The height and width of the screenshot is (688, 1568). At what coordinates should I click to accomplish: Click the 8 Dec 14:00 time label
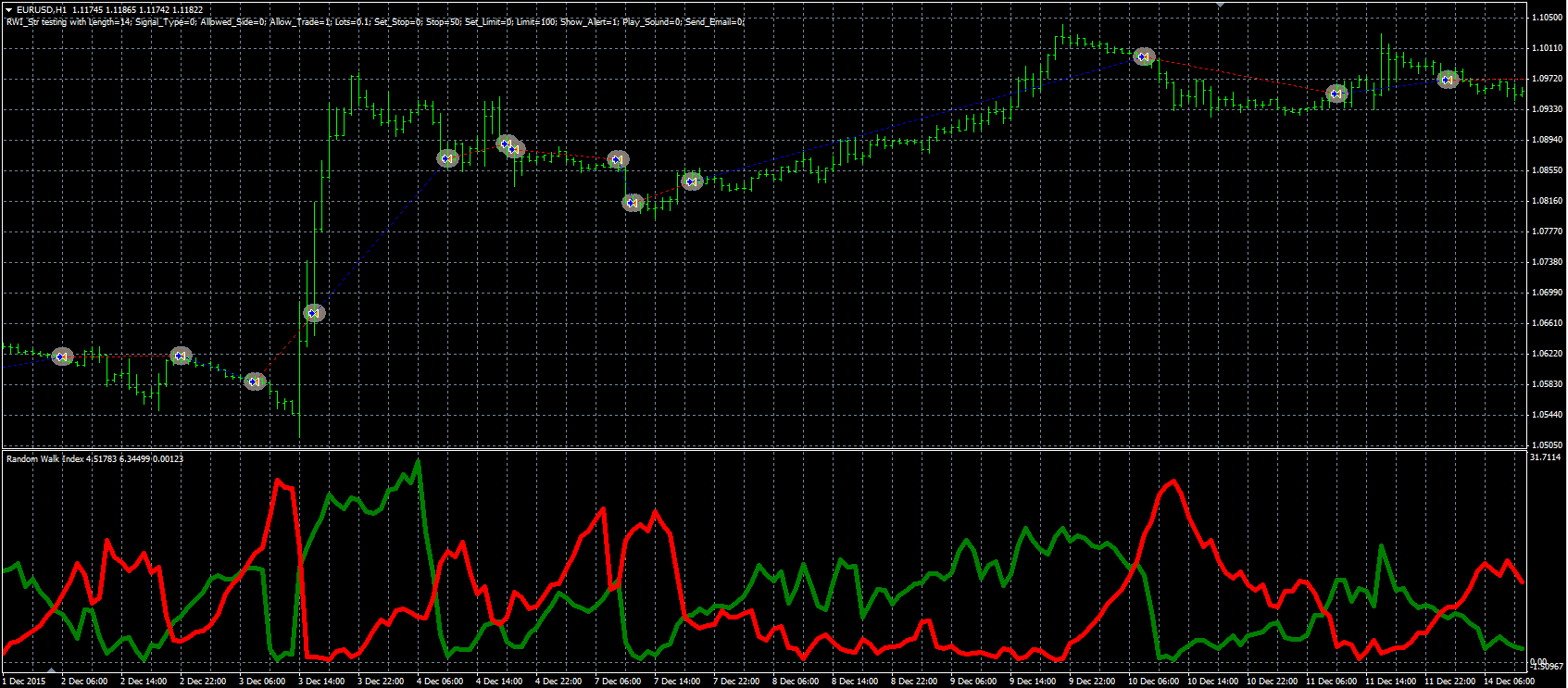point(855,682)
